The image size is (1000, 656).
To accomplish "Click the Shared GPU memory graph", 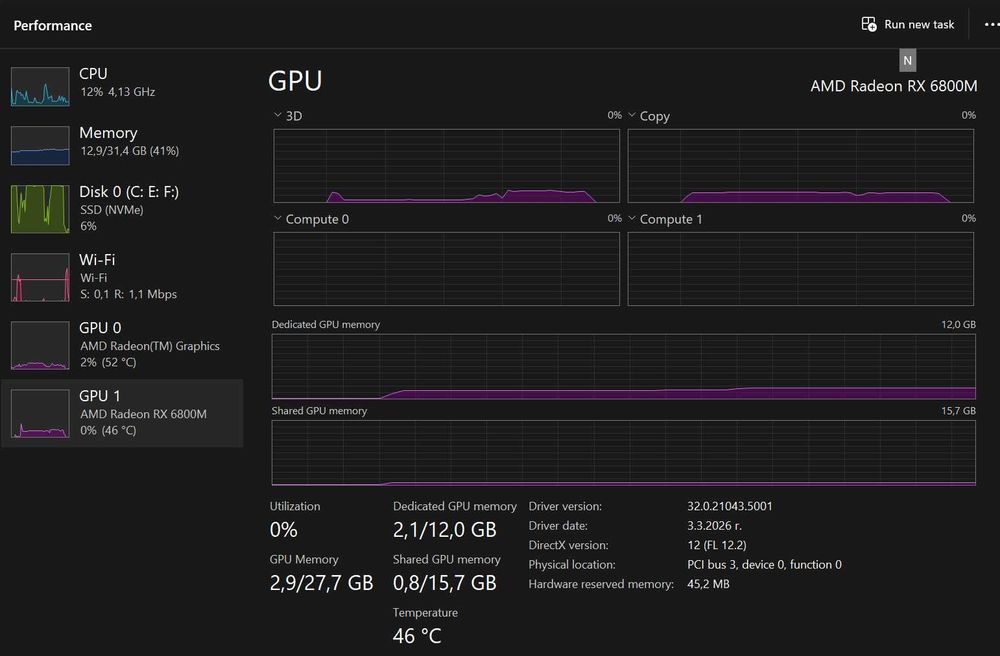I will coord(624,453).
